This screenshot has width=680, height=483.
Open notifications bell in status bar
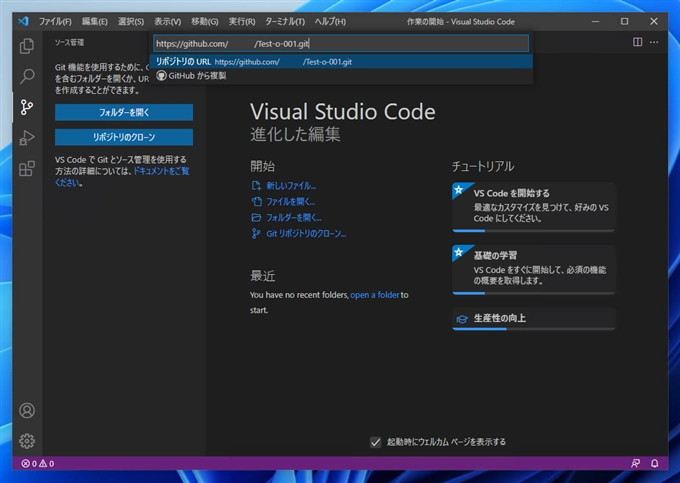click(654, 463)
